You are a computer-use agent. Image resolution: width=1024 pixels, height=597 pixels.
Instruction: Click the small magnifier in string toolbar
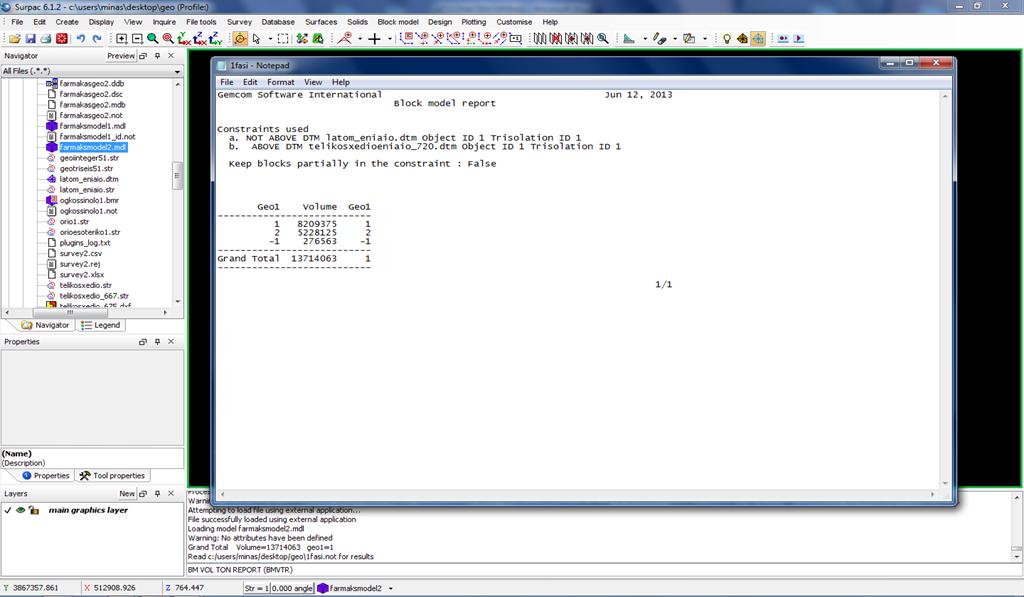603,39
